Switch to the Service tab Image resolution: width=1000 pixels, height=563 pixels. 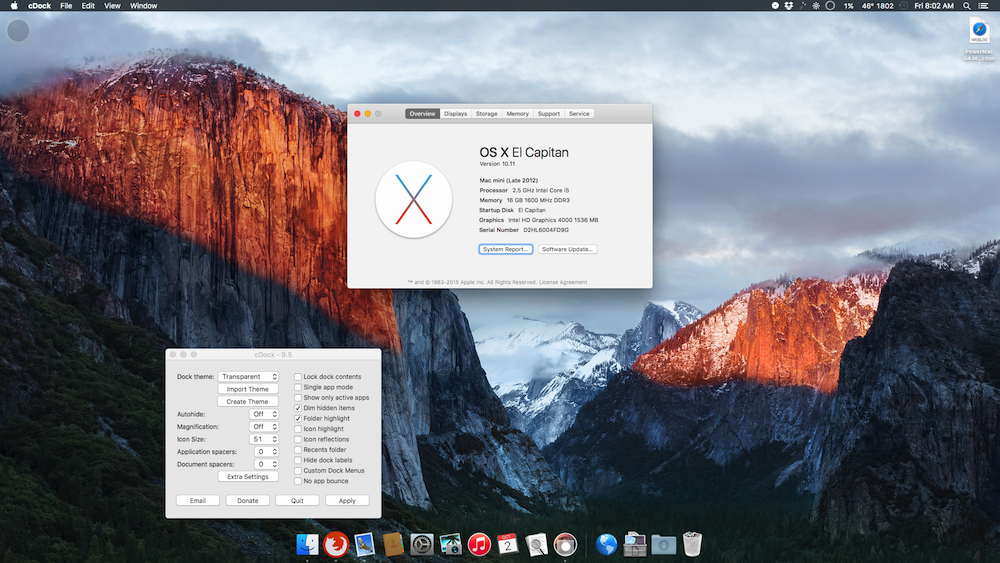pyautogui.click(x=579, y=113)
